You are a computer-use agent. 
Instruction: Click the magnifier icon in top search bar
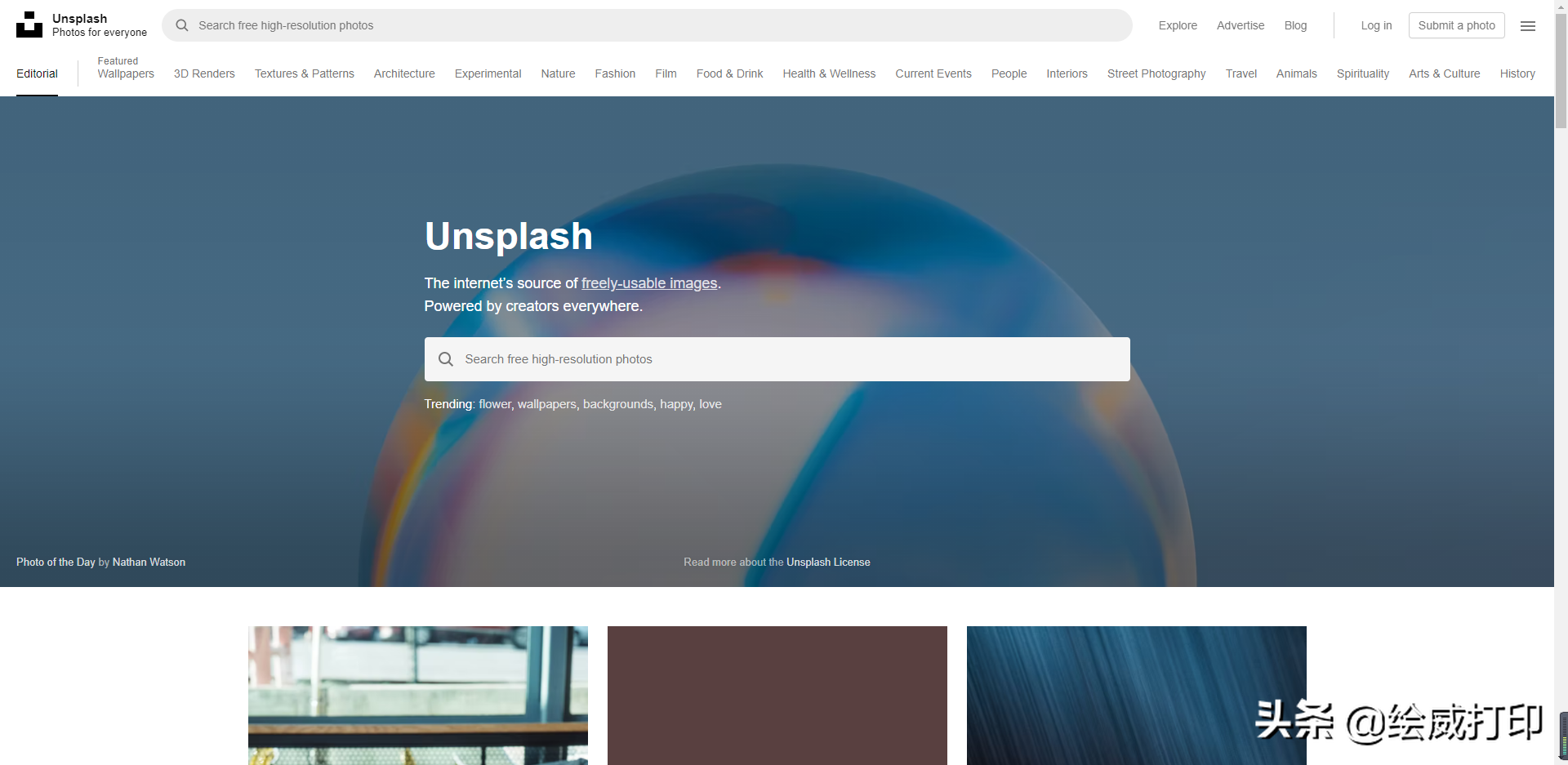pos(182,25)
